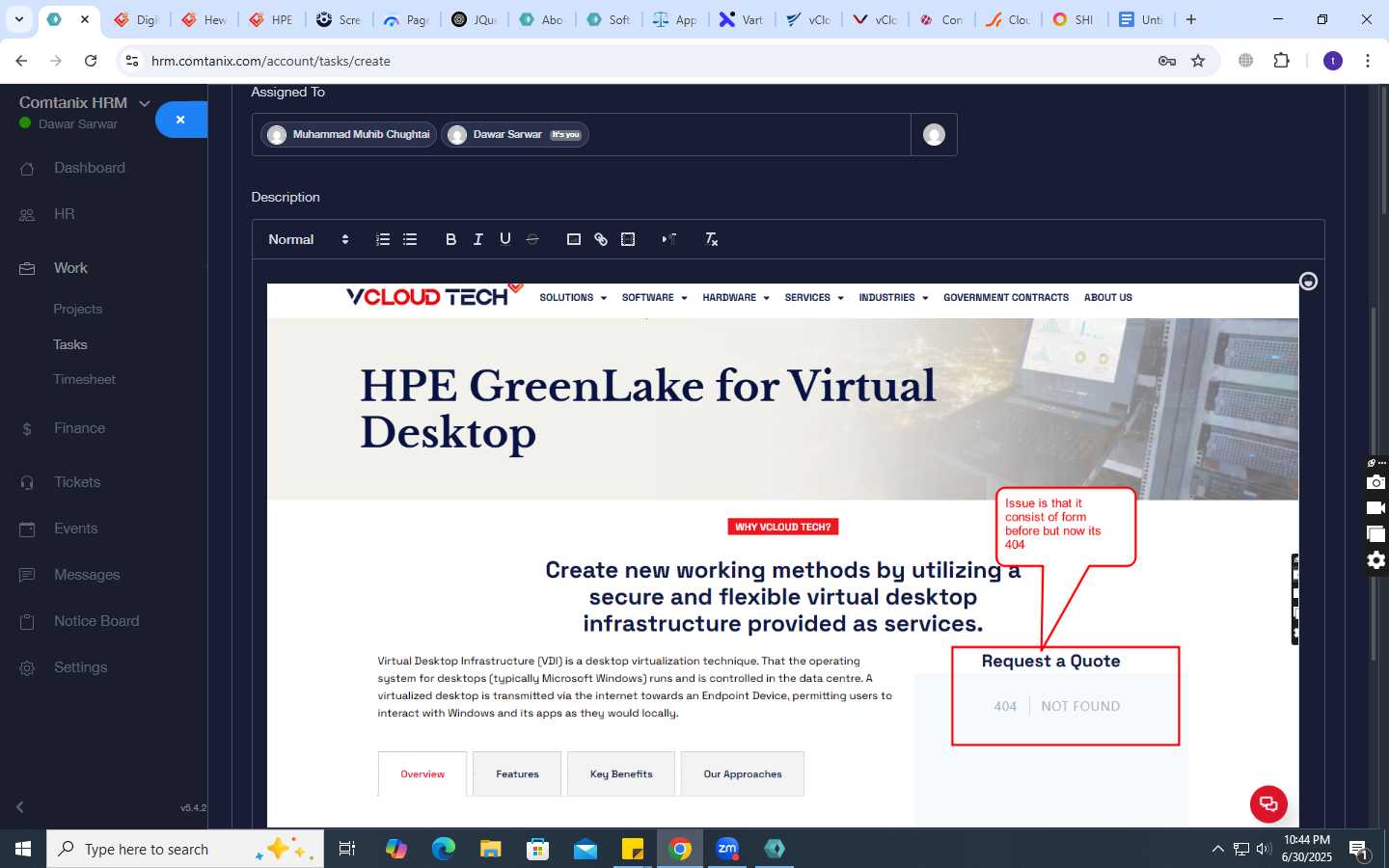
Task: Open Timesheet under Work
Action: pyautogui.click(x=85, y=379)
